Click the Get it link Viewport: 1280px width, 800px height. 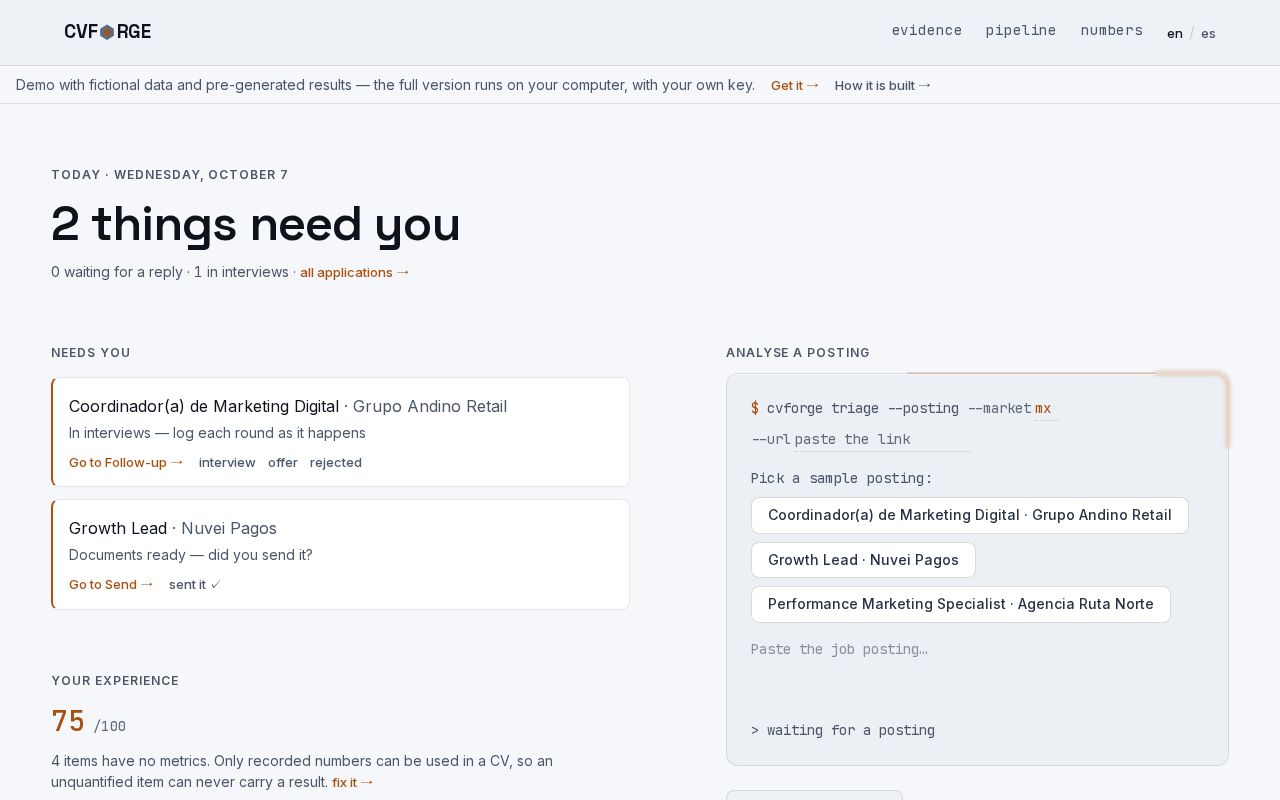tap(795, 85)
